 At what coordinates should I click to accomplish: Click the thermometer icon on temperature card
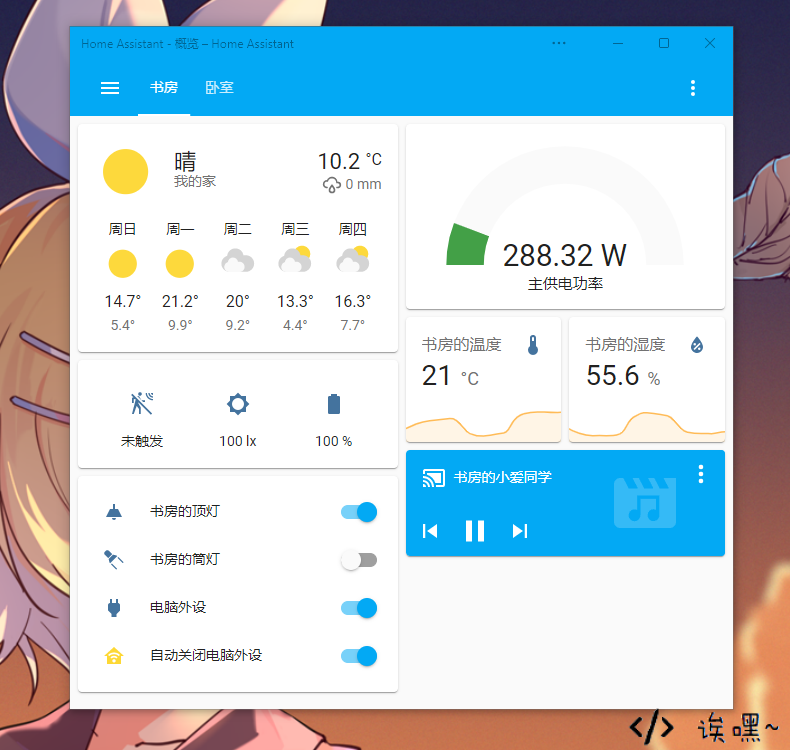[533, 345]
